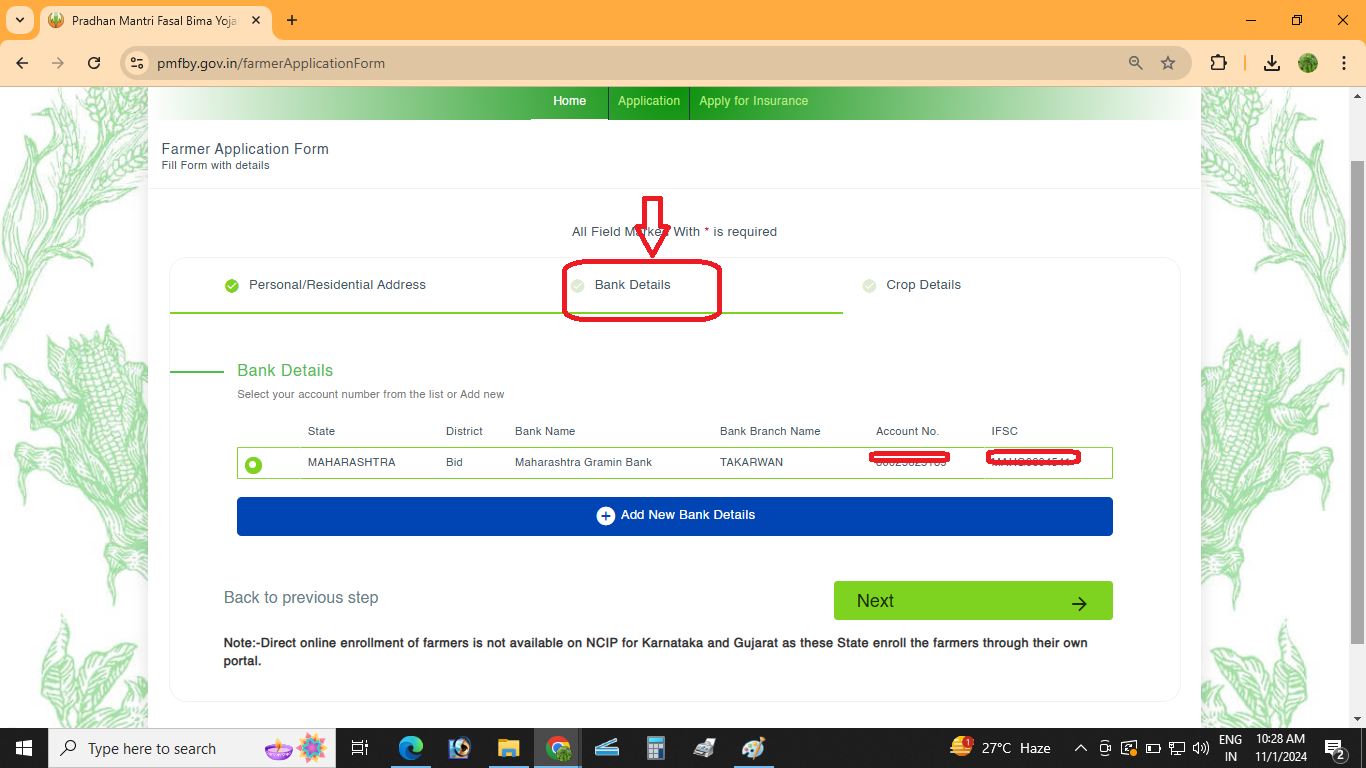This screenshot has height=768, width=1366.
Task: Click the Add New Bank Details button
Action: pos(674,516)
